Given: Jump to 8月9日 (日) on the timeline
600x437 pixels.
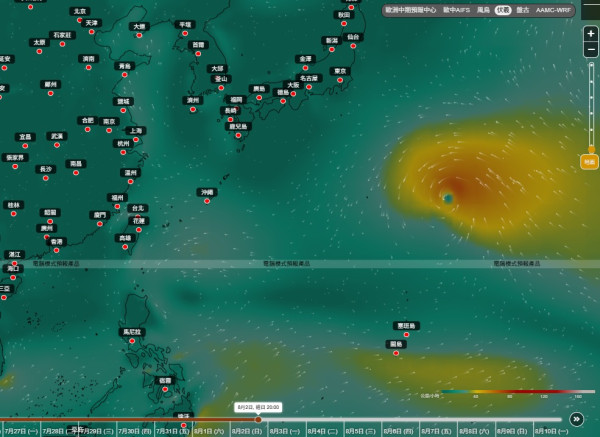Looking at the screenshot, I should pos(512,431).
